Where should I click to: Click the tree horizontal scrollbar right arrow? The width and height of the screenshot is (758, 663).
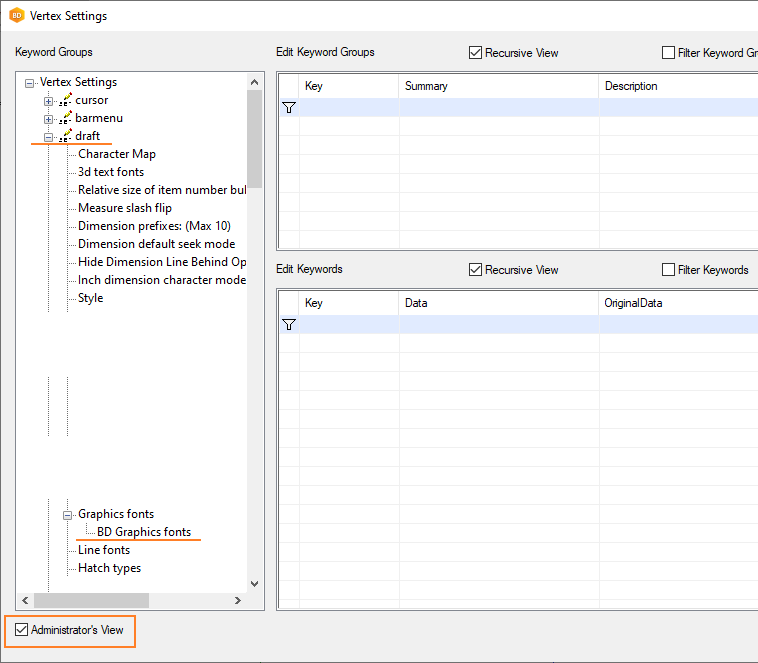[x=238, y=600]
